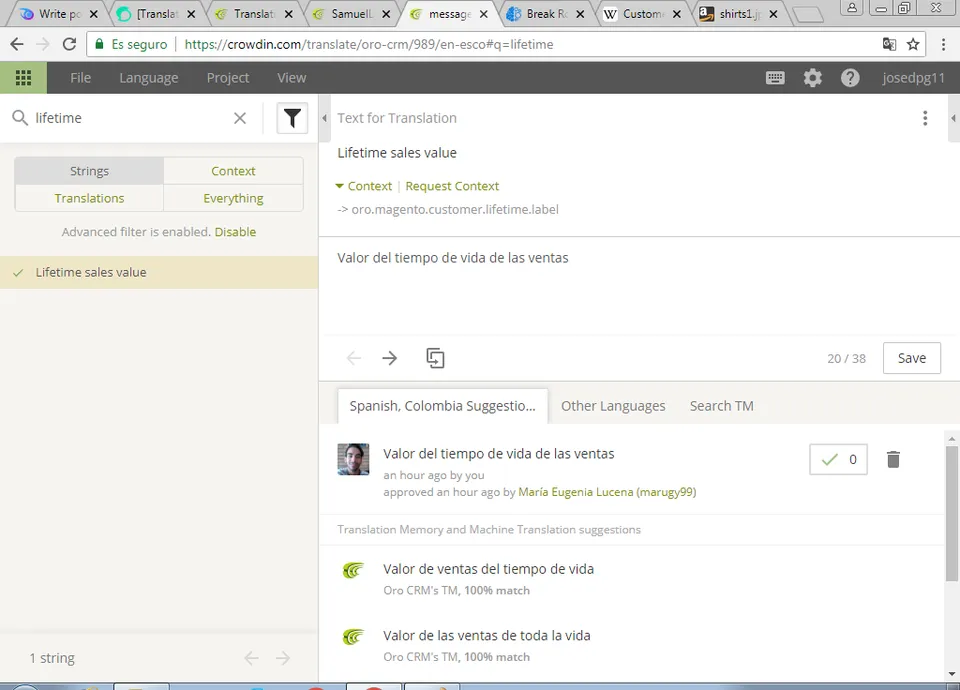Copy source text into translation

click(435, 358)
